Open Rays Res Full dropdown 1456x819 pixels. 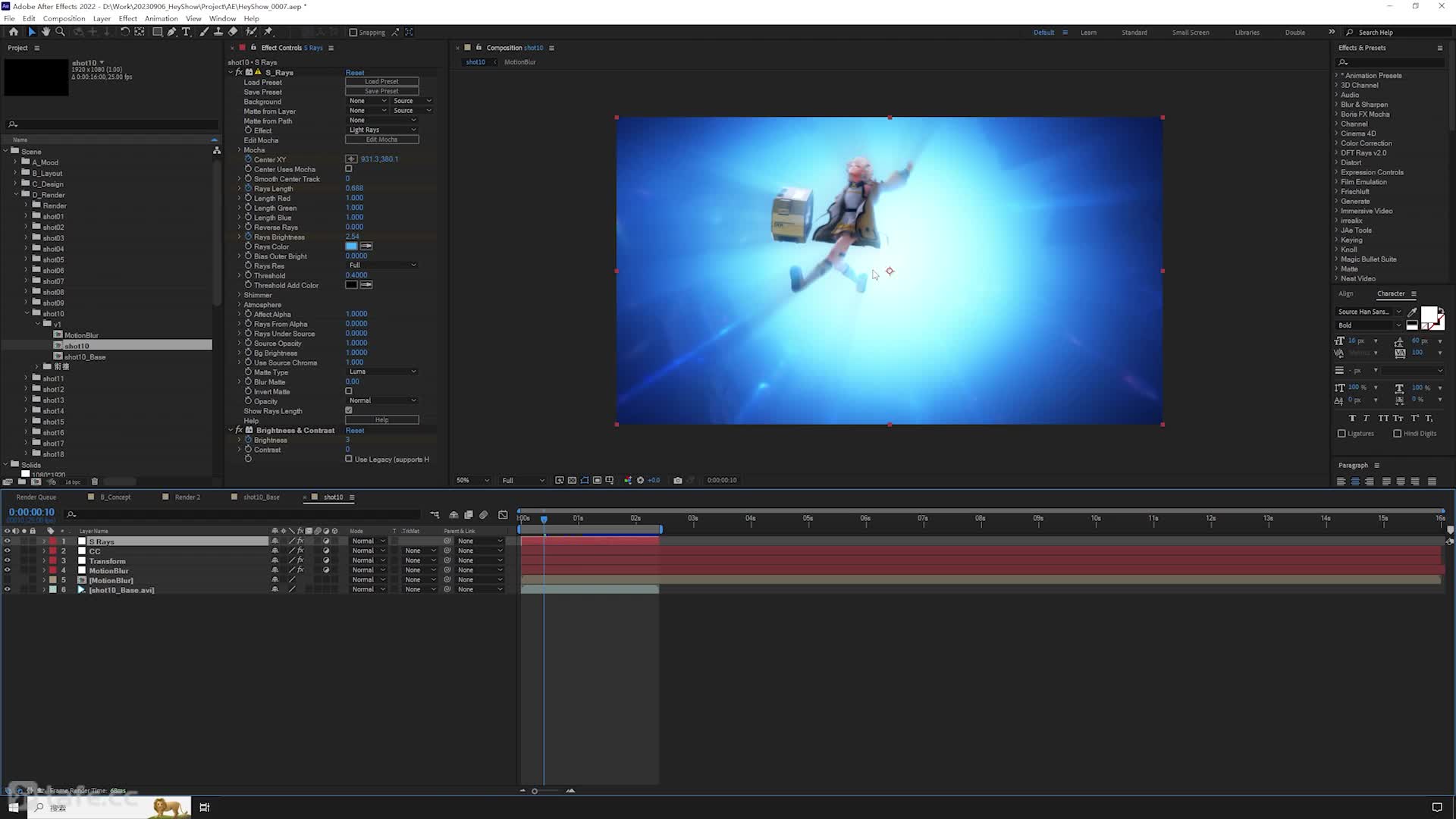tap(382, 265)
